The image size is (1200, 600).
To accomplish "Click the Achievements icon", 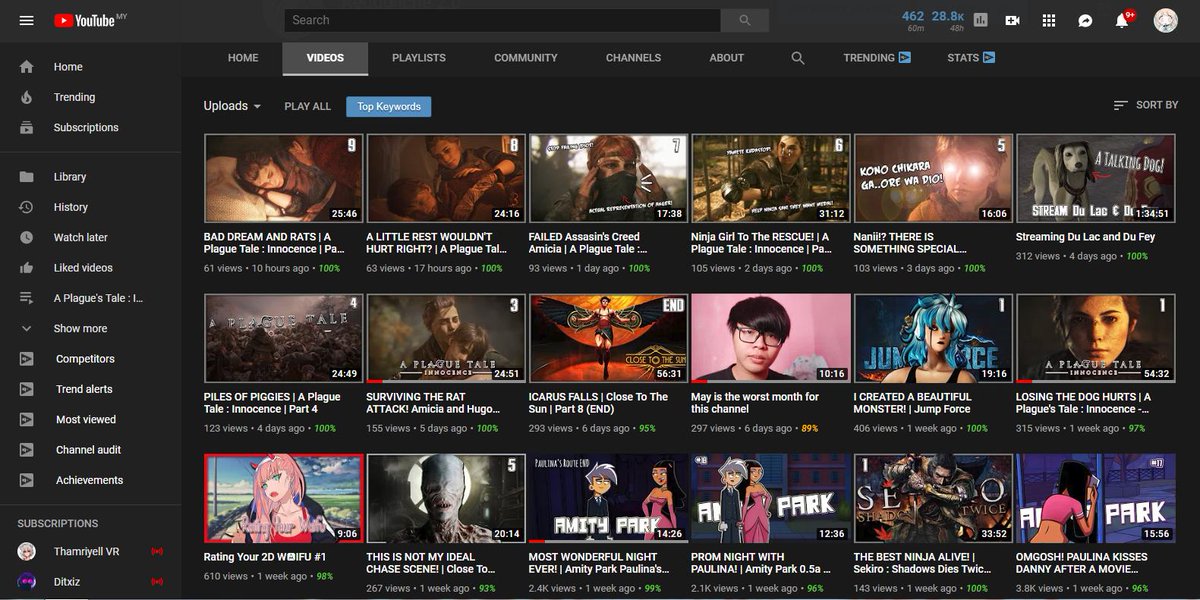I will pyautogui.click(x=27, y=480).
